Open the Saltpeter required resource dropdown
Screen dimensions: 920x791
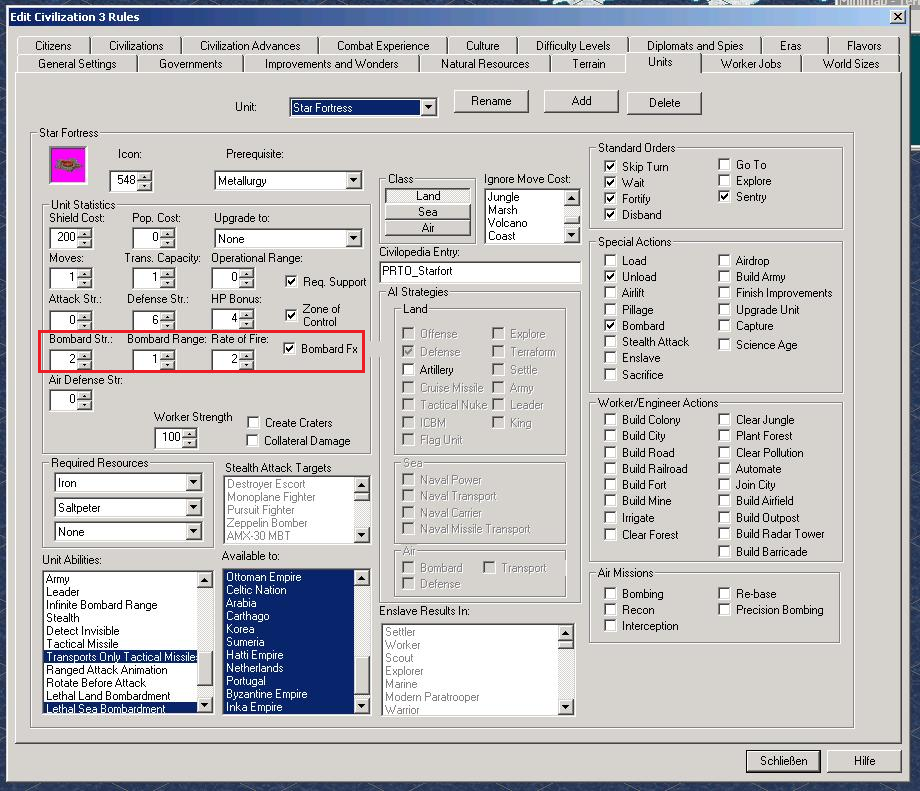click(x=194, y=507)
